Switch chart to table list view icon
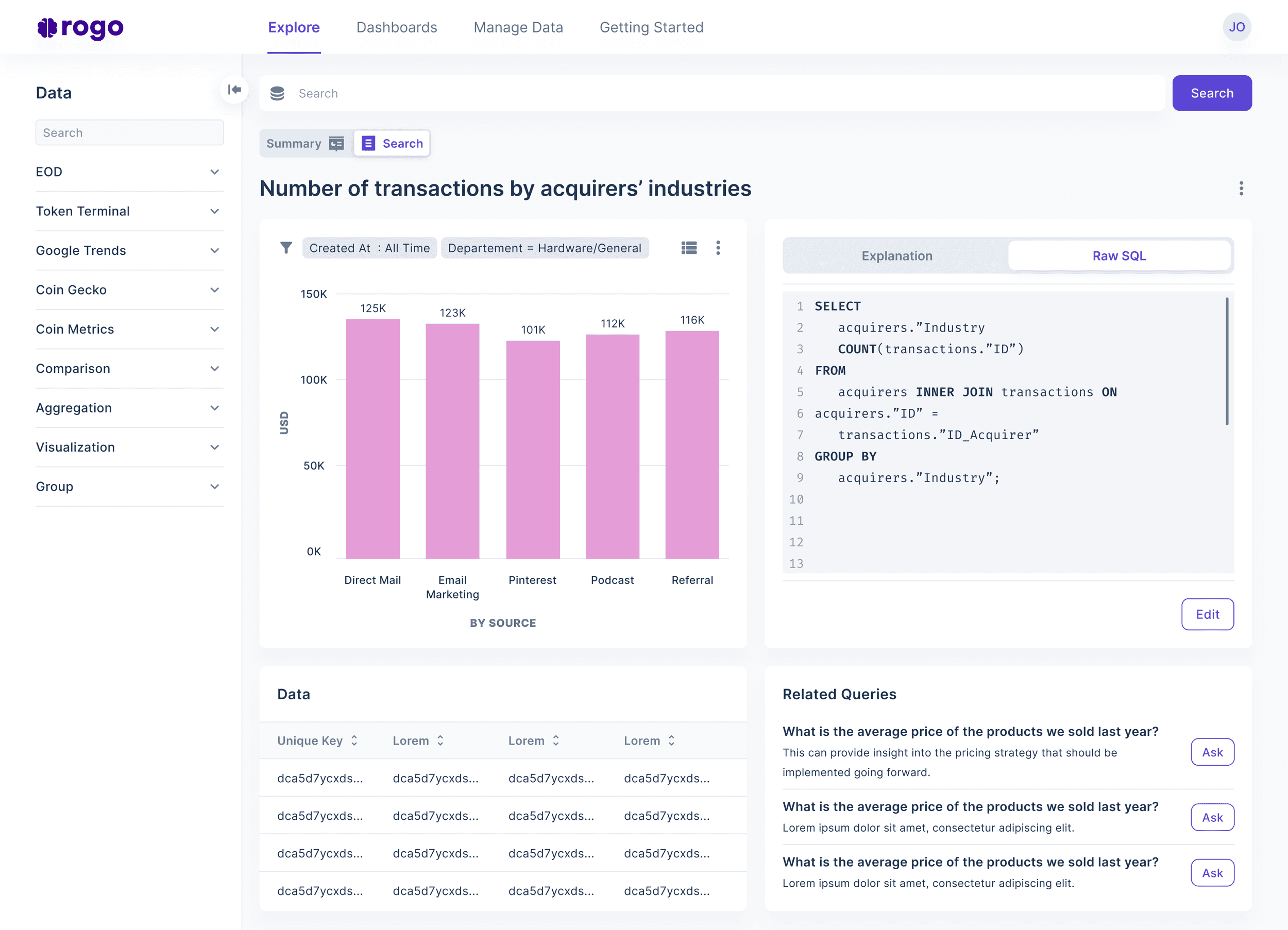1288x930 pixels. pos(689,248)
